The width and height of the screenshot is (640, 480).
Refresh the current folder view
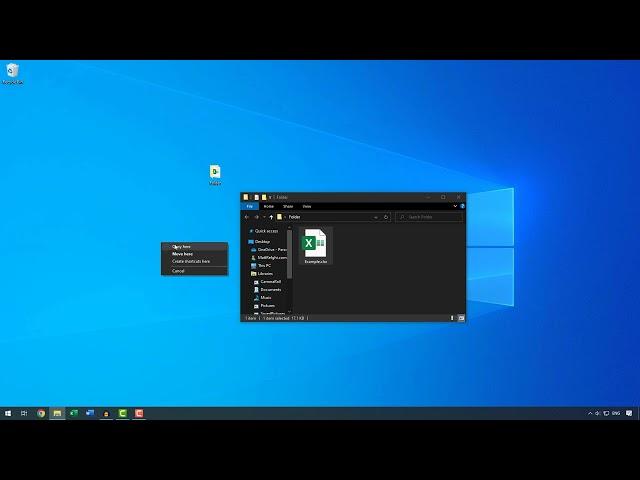coord(386,217)
